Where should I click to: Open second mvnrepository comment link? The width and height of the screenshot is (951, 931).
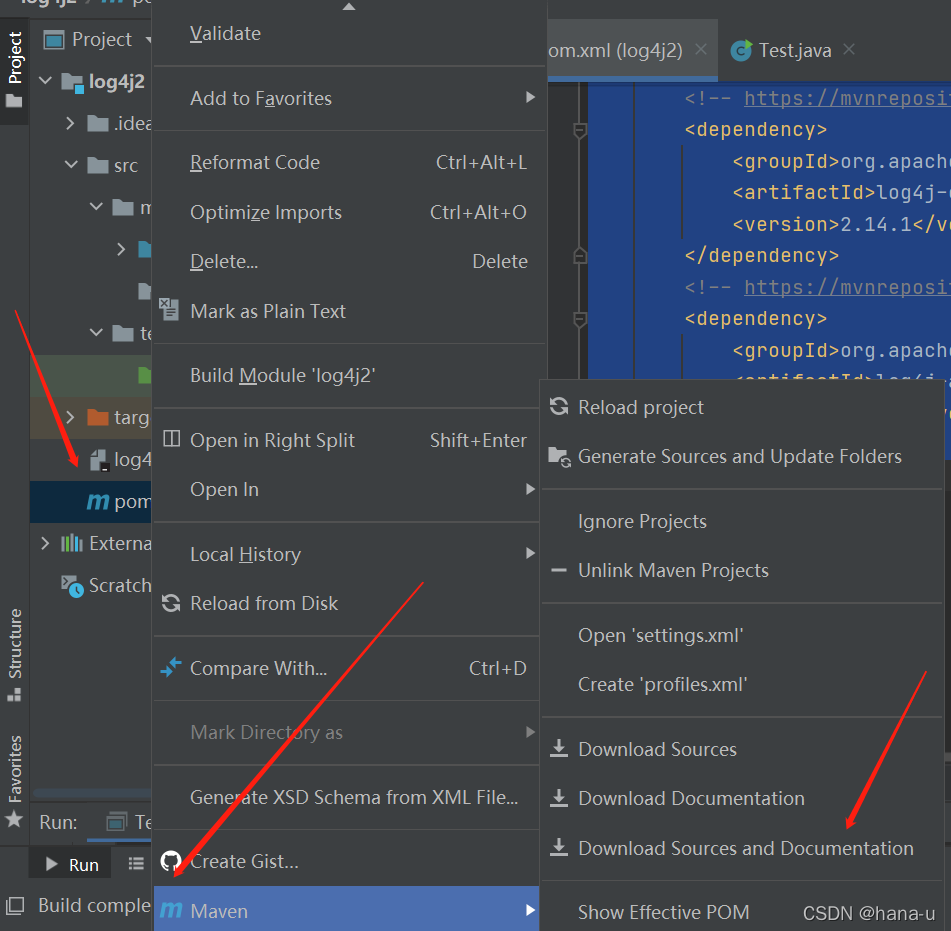847,287
